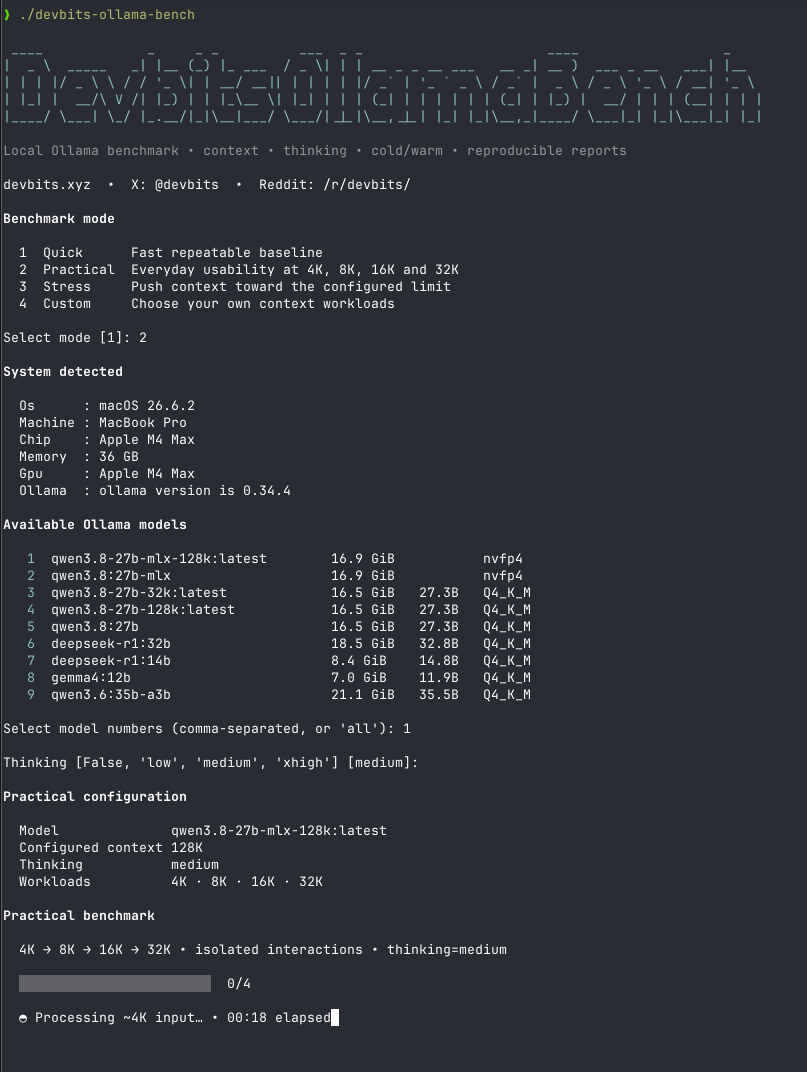Viewport: 807px width, 1072px height.
Task: Click the Practical benchmark heading
Action: click(79, 916)
